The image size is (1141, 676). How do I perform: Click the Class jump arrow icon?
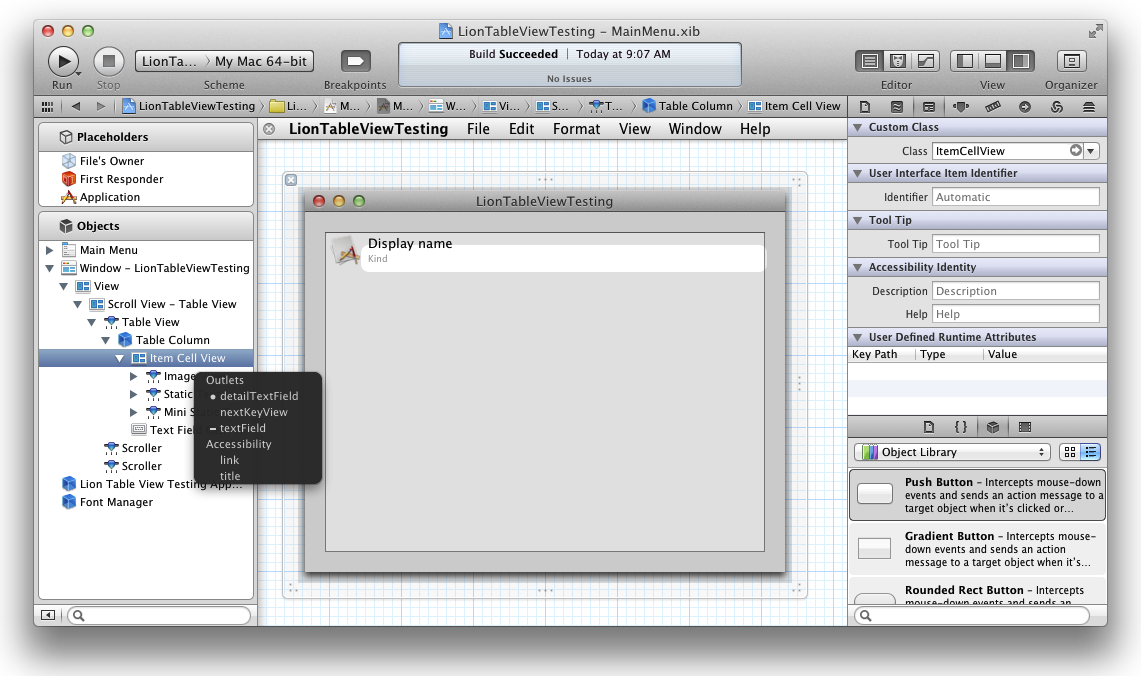pos(1076,150)
